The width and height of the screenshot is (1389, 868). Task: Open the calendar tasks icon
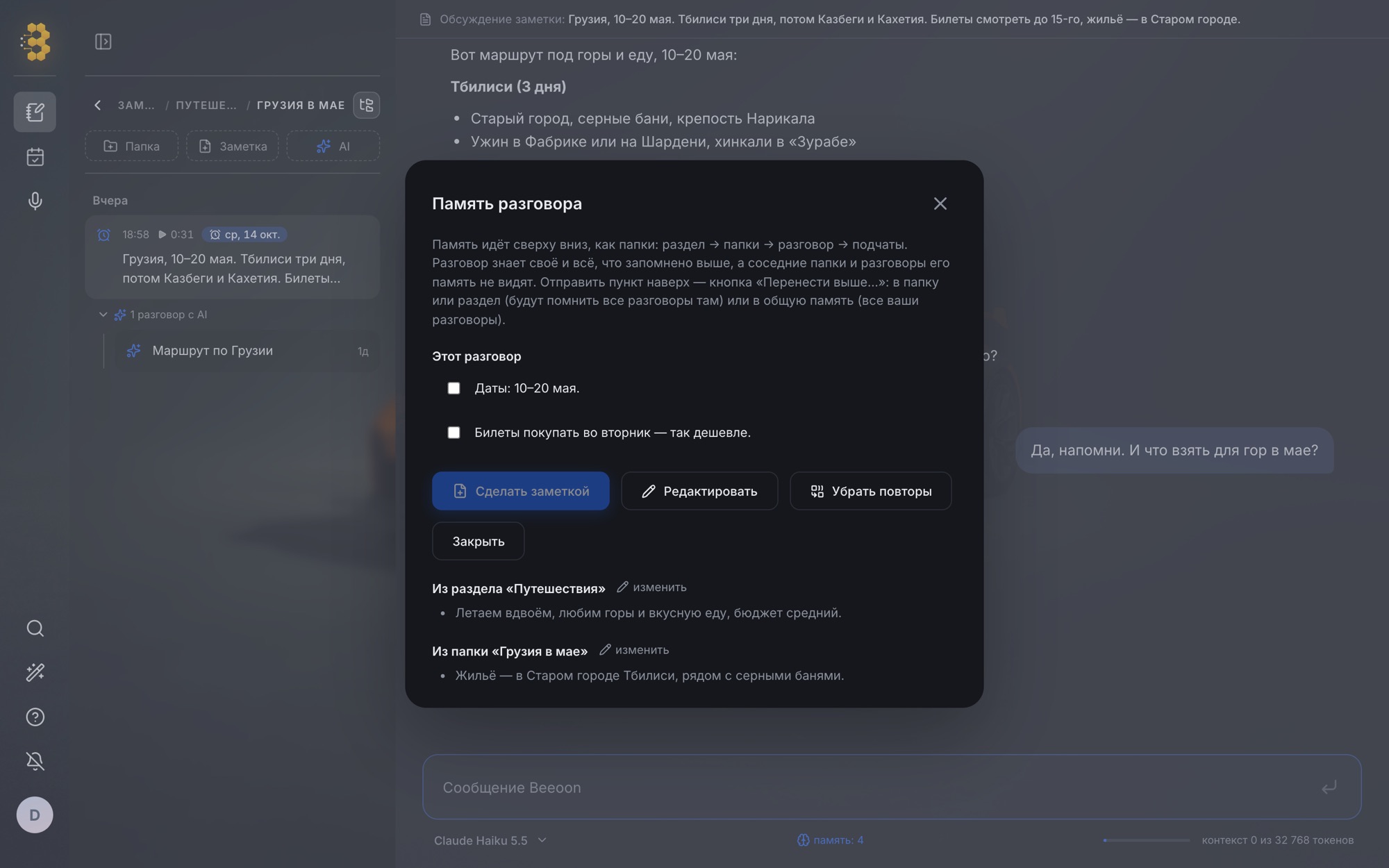point(35,157)
